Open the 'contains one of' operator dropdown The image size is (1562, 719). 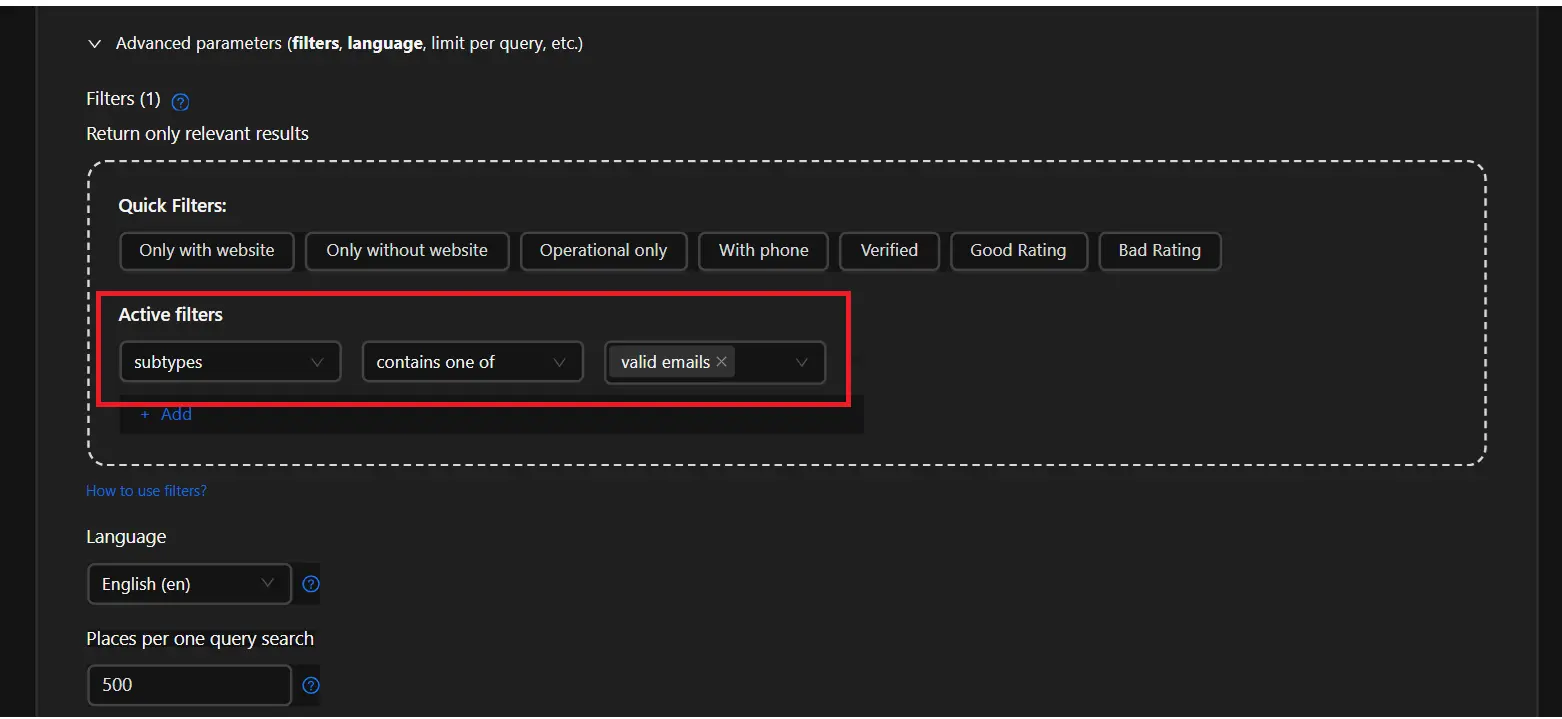click(472, 362)
